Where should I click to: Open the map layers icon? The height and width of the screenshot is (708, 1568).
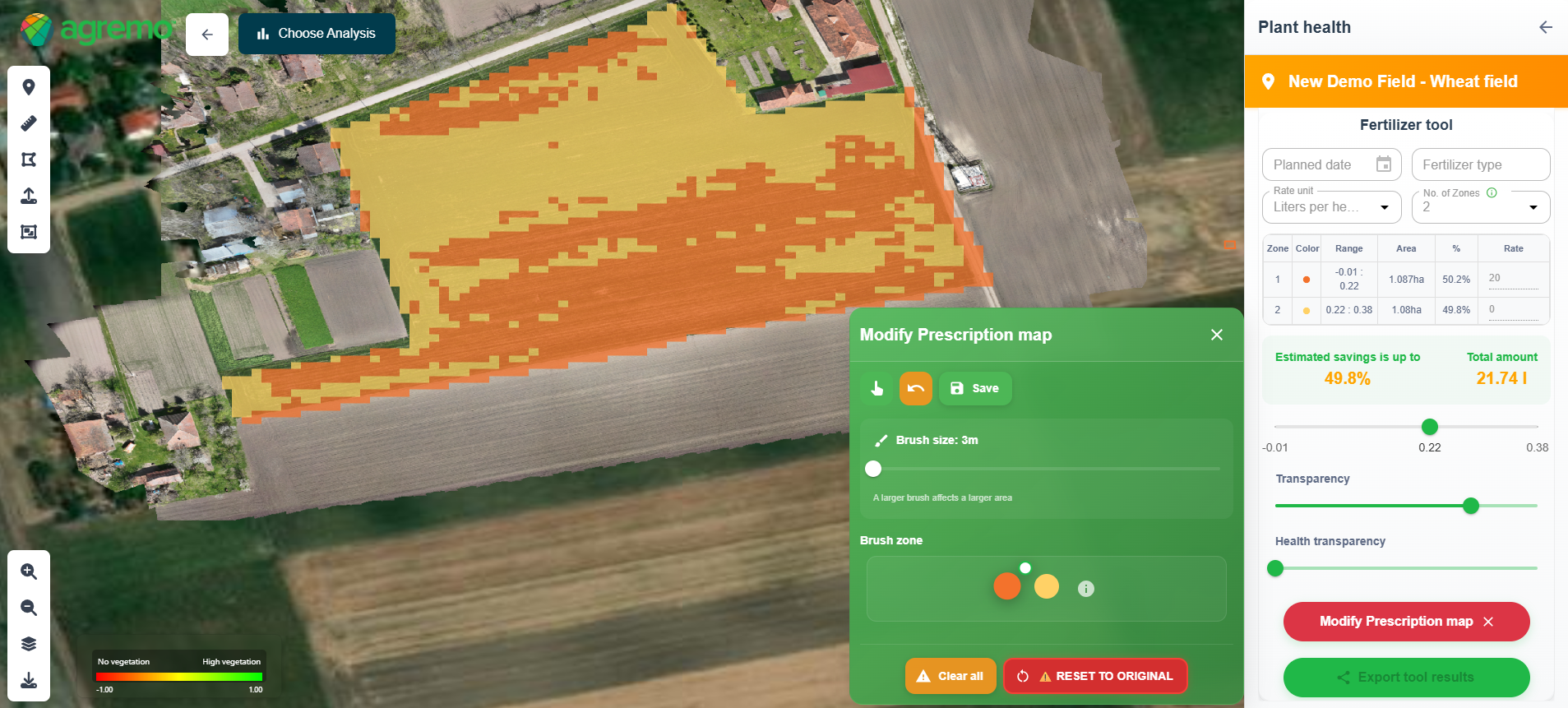coord(29,644)
